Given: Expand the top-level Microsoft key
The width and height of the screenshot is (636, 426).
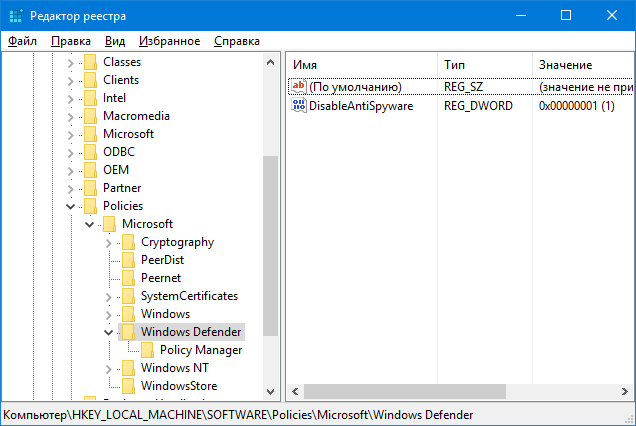Looking at the screenshot, I should coord(71,135).
